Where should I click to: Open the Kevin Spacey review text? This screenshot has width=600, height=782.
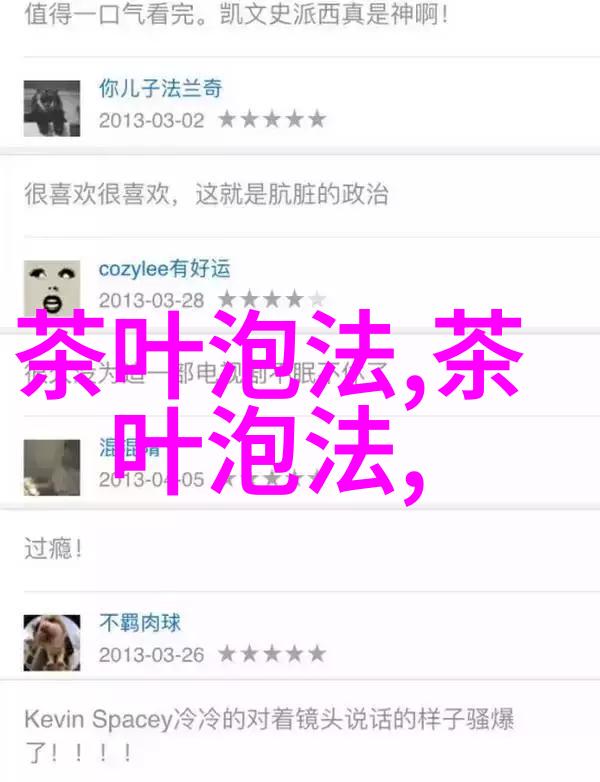[x=269, y=735]
